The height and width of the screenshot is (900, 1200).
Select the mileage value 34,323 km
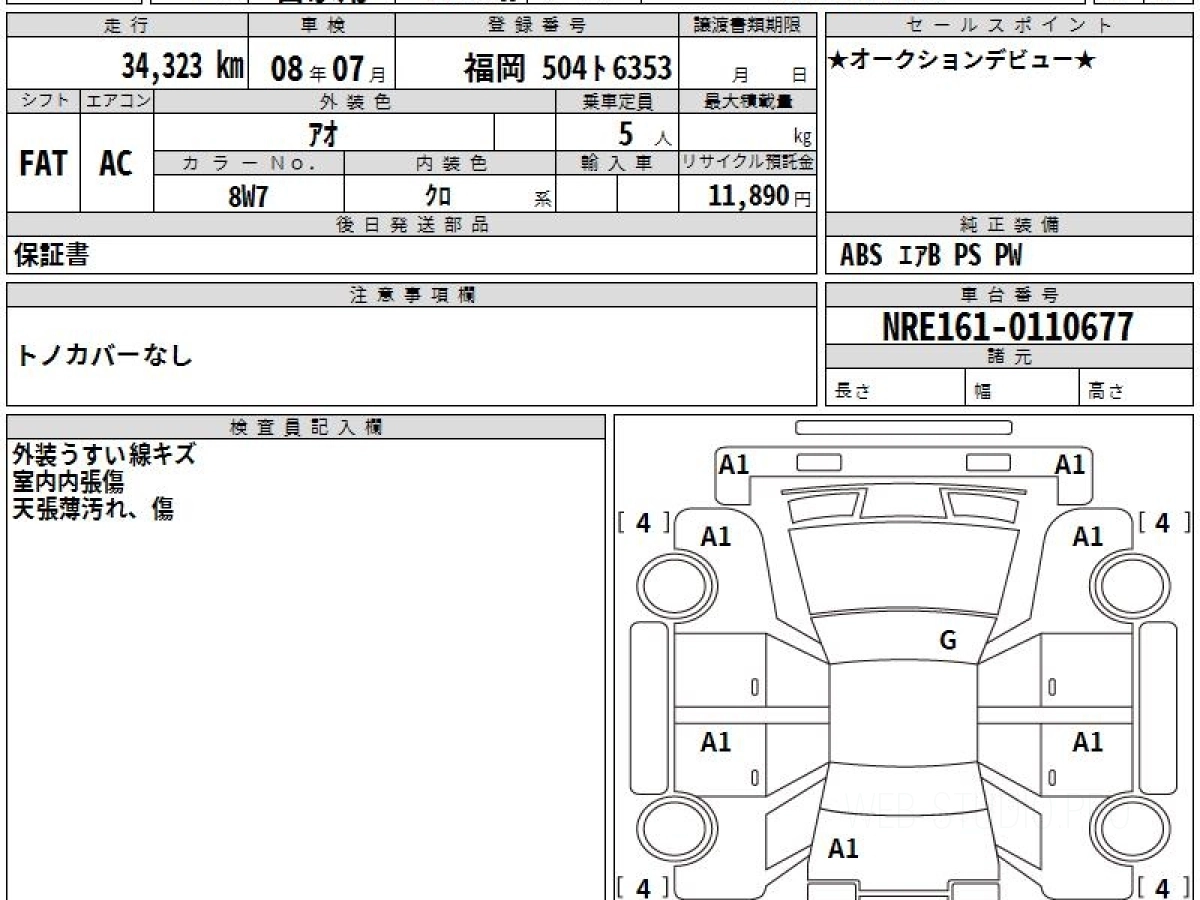(x=183, y=66)
